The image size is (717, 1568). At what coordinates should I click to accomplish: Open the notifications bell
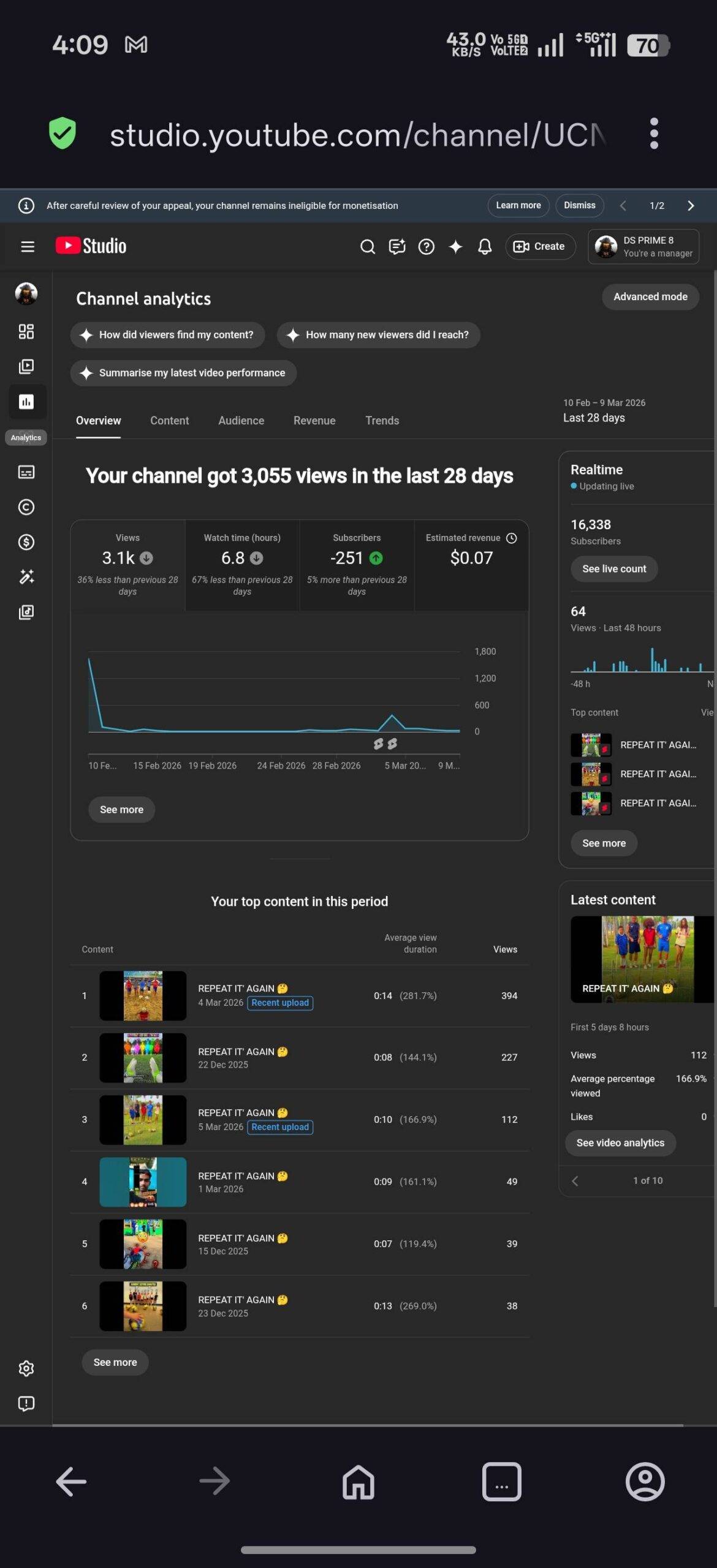[485, 247]
